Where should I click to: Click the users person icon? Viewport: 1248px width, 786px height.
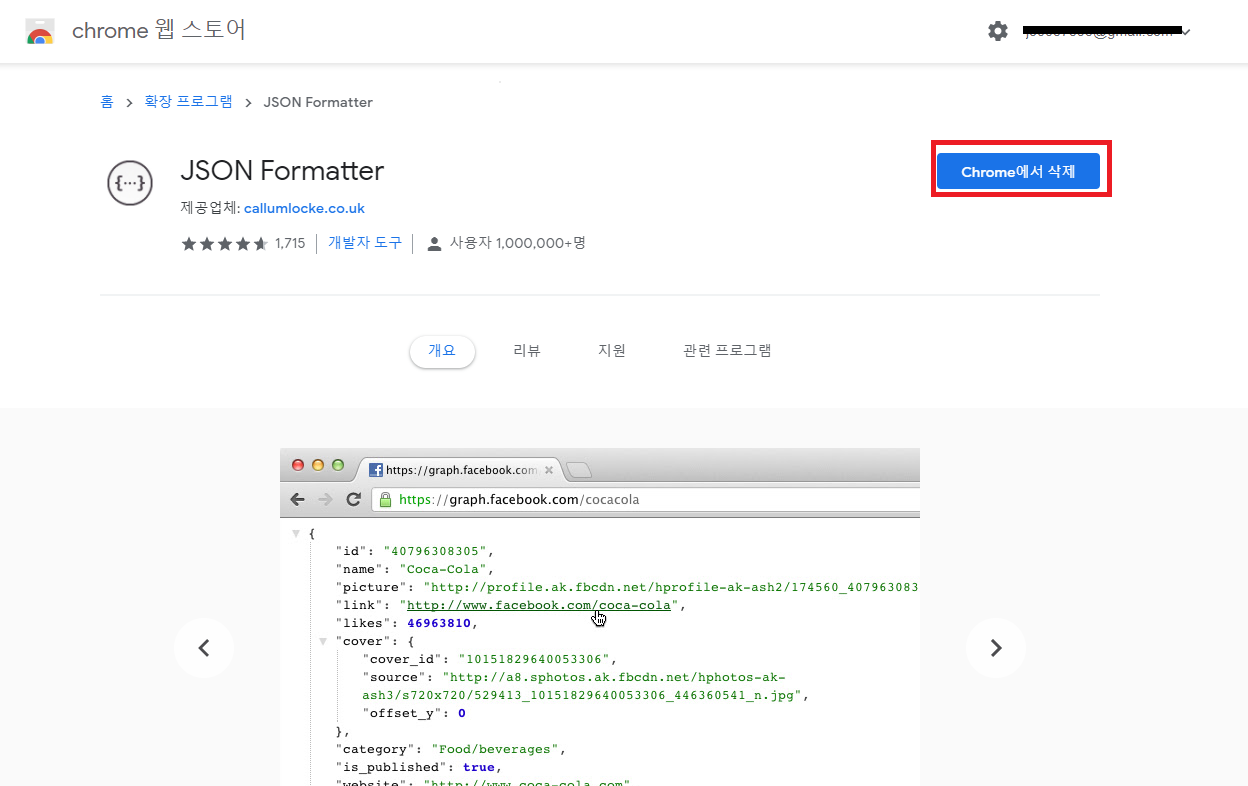point(434,243)
